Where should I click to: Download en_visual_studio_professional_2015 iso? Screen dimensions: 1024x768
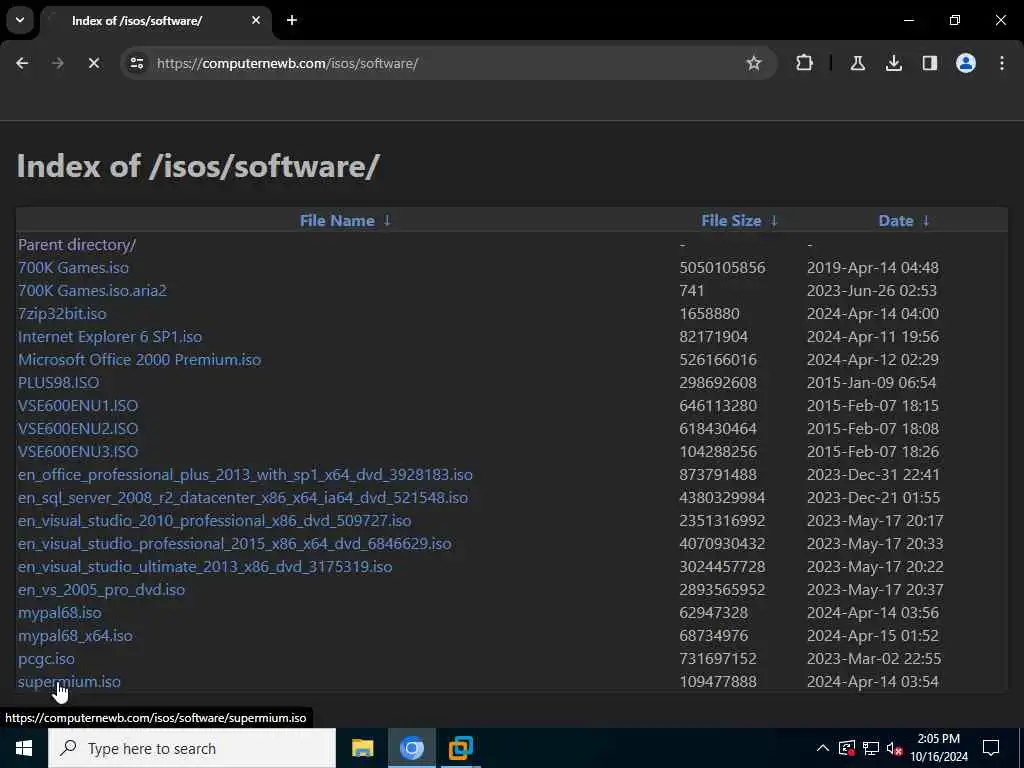(x=234, y=543)
